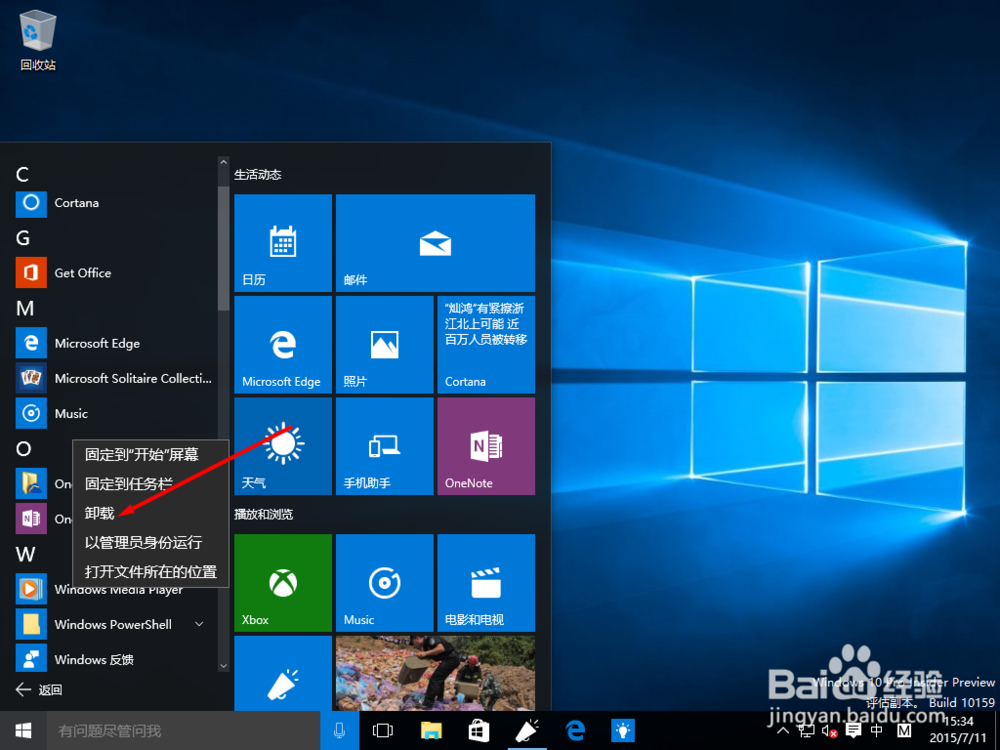Open the Action Center notification icon
Viewport: 1000px width, 750px height.
[853, 731]
